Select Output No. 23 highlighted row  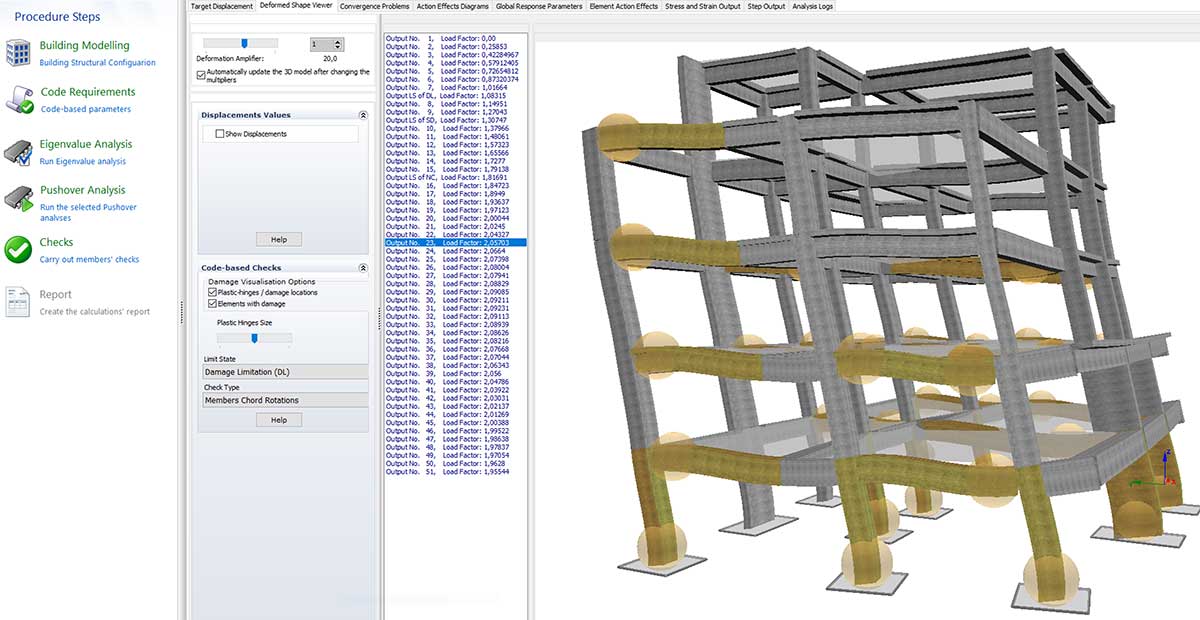click(455, 243)
